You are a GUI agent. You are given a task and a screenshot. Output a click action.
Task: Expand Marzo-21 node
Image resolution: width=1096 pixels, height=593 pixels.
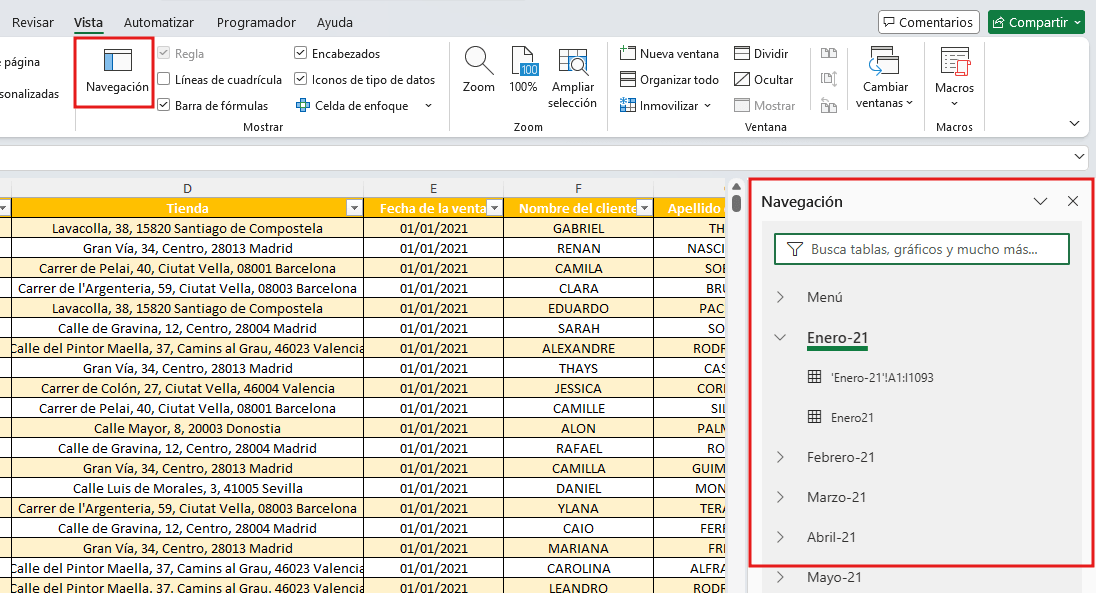click(781, 497)
